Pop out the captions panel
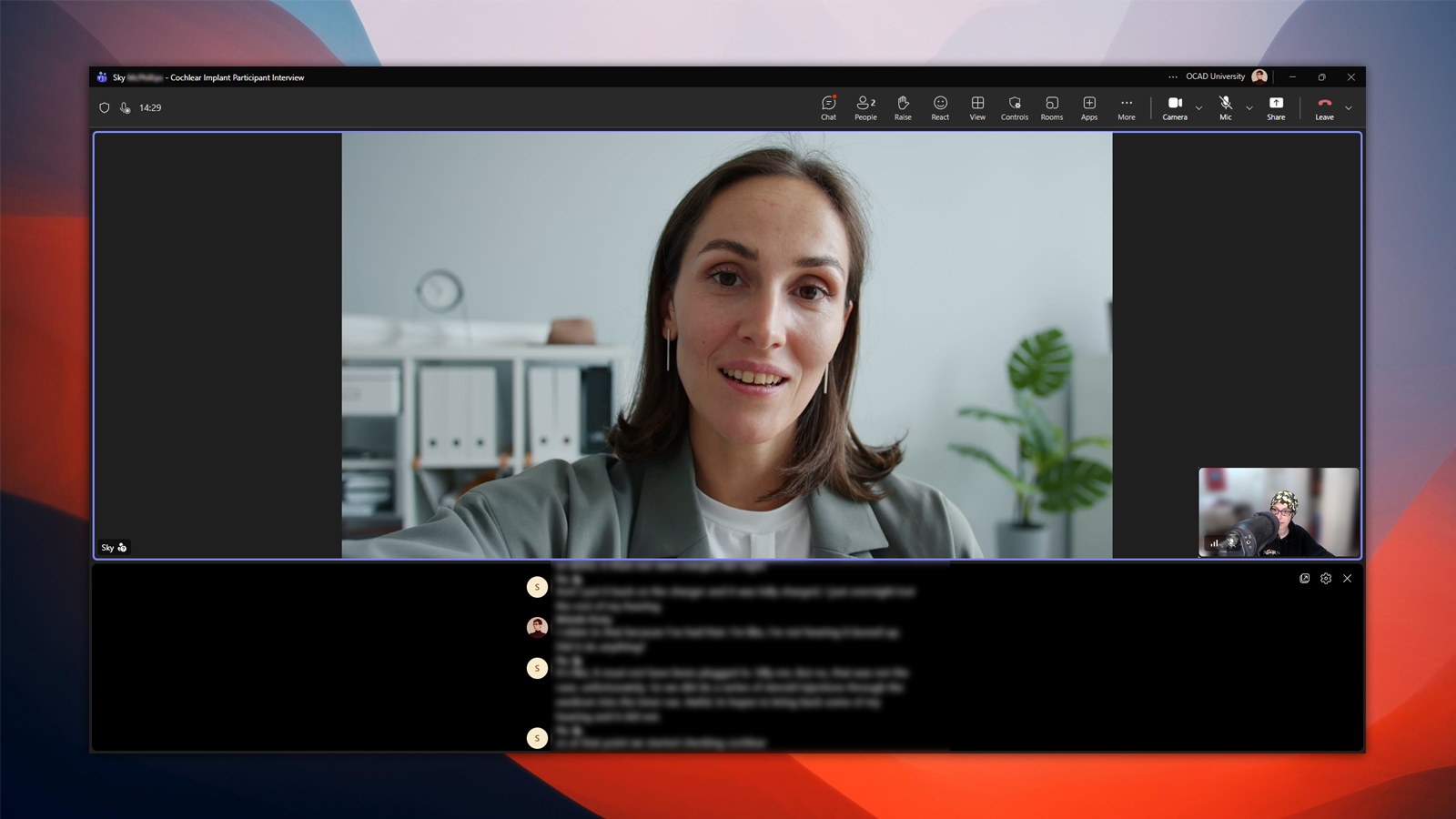The image size is (1456, 819). 1305,578
